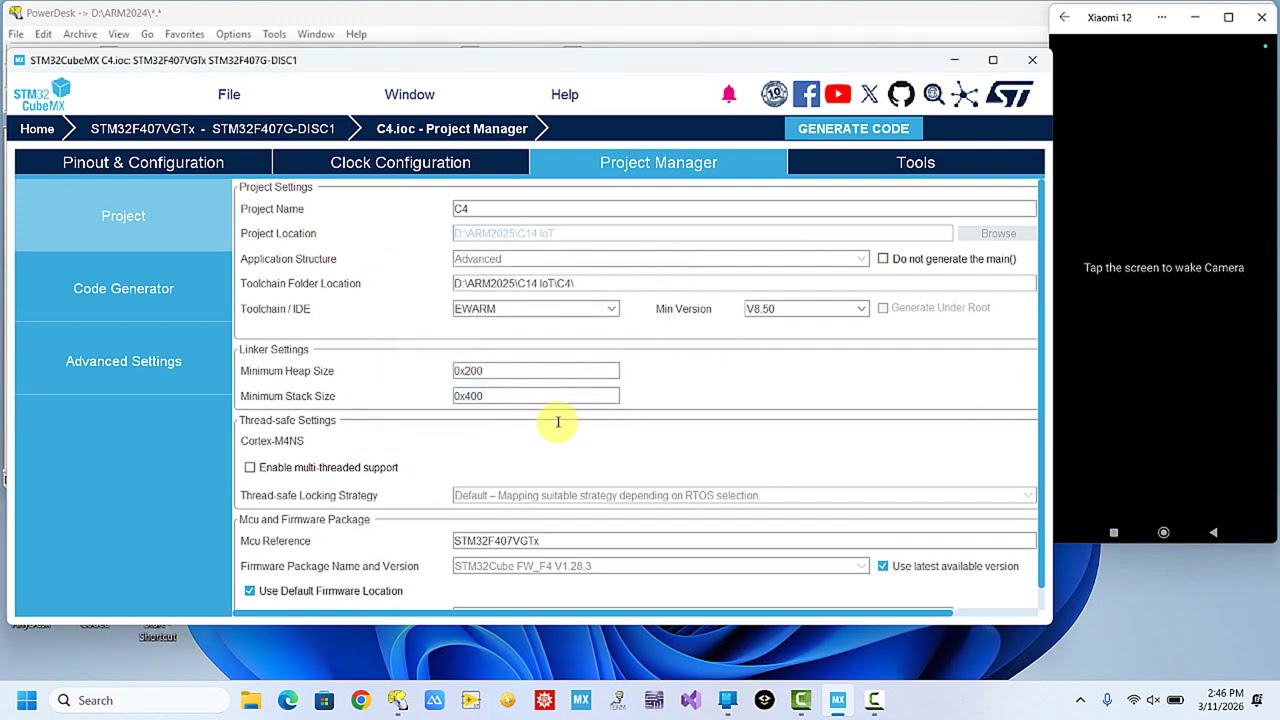Open the File menu in STM32CubeMX
This screenshot has height=720, width=1280.
point(229,94)
